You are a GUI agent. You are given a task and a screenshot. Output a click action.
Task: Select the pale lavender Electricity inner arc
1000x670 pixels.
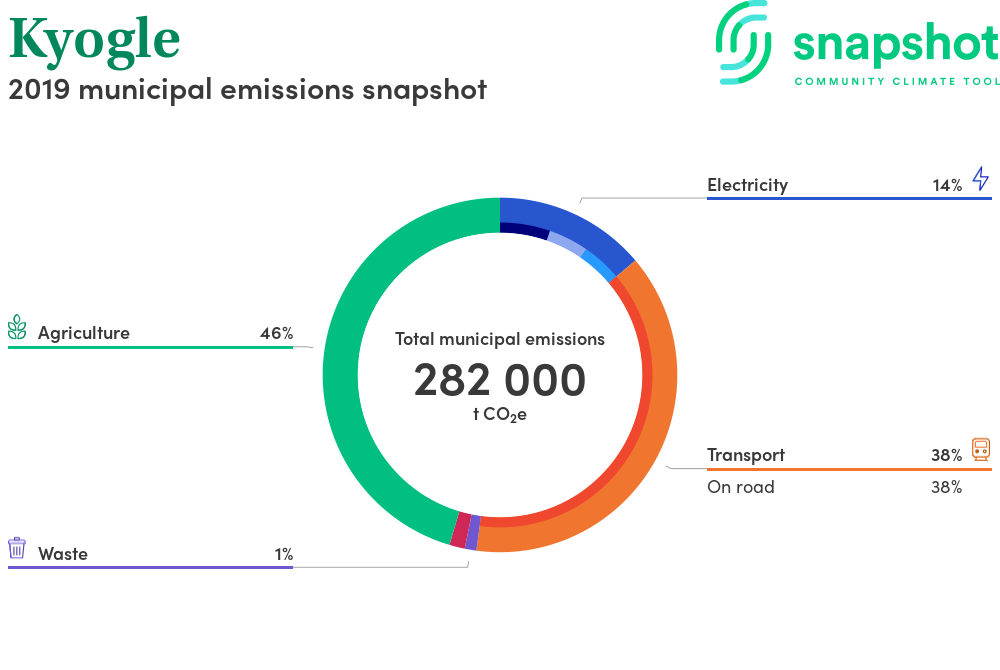point(566,244)
